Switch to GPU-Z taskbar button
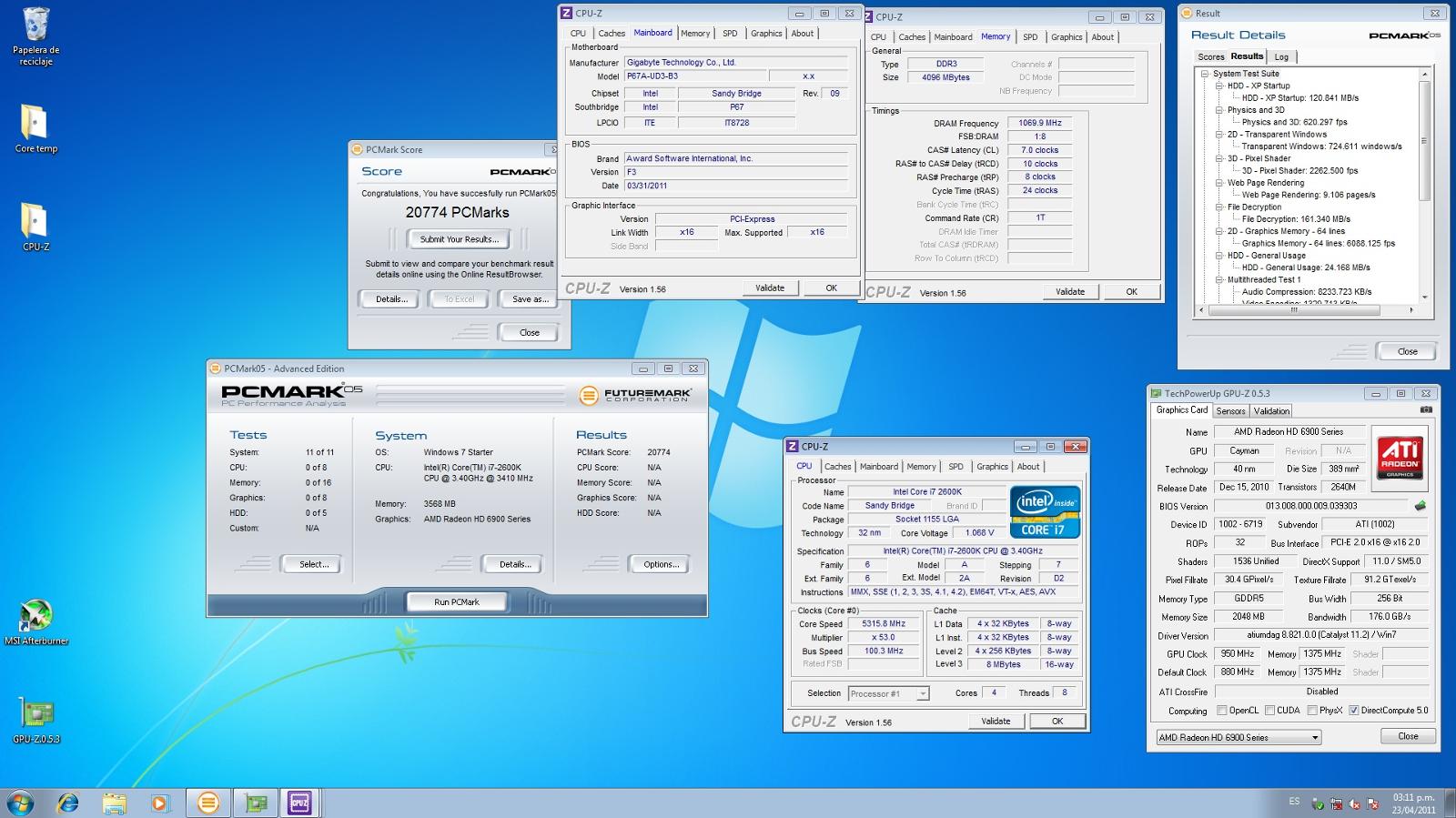Screen dimensions: 1456x818 click(x=256, y=803)
